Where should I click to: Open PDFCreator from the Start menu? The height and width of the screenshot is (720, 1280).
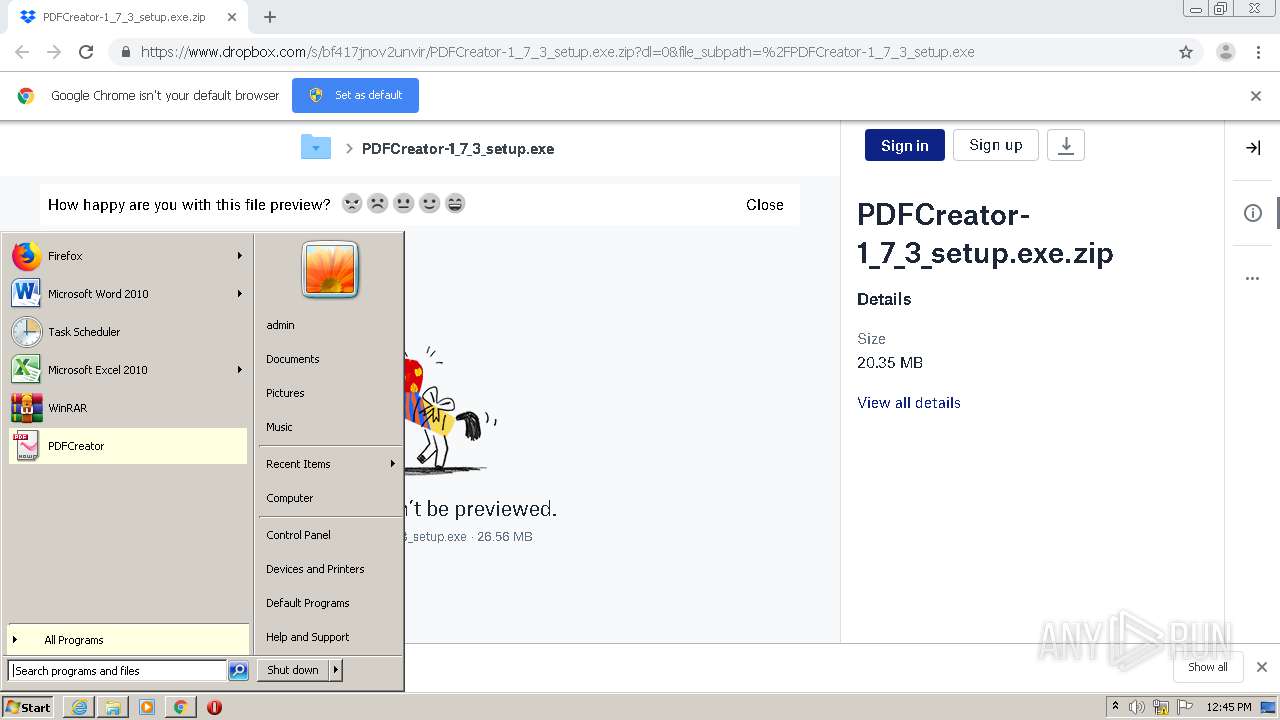128,446
